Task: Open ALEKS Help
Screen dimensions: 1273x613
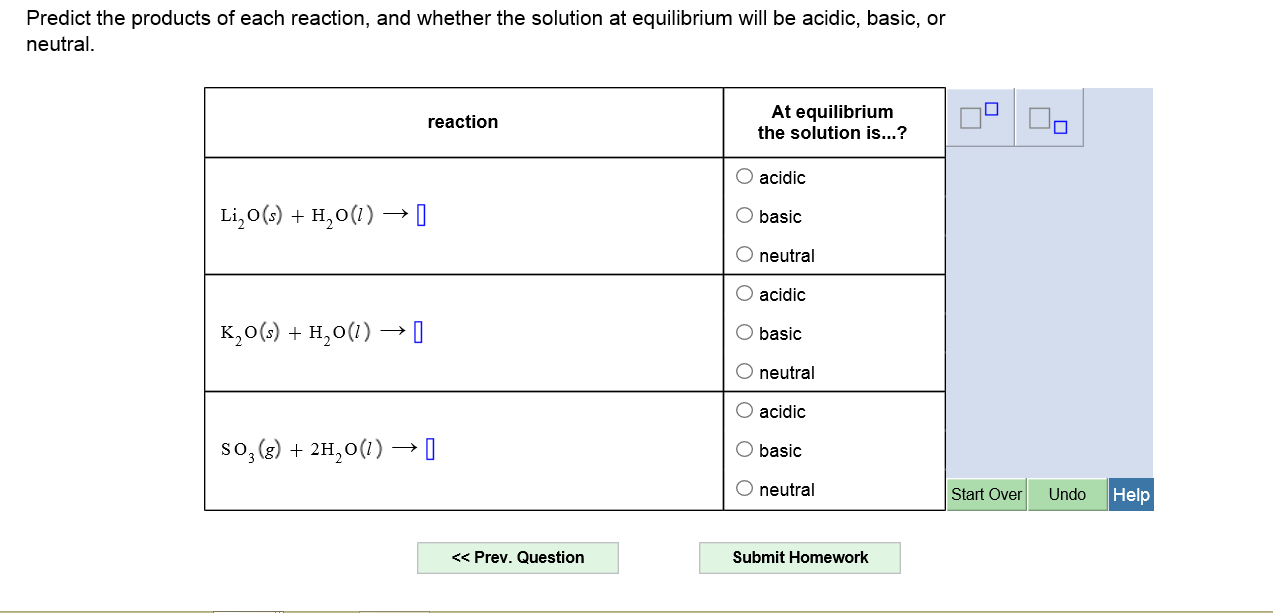Action: pyautogui.click(x=1131, y=494)
